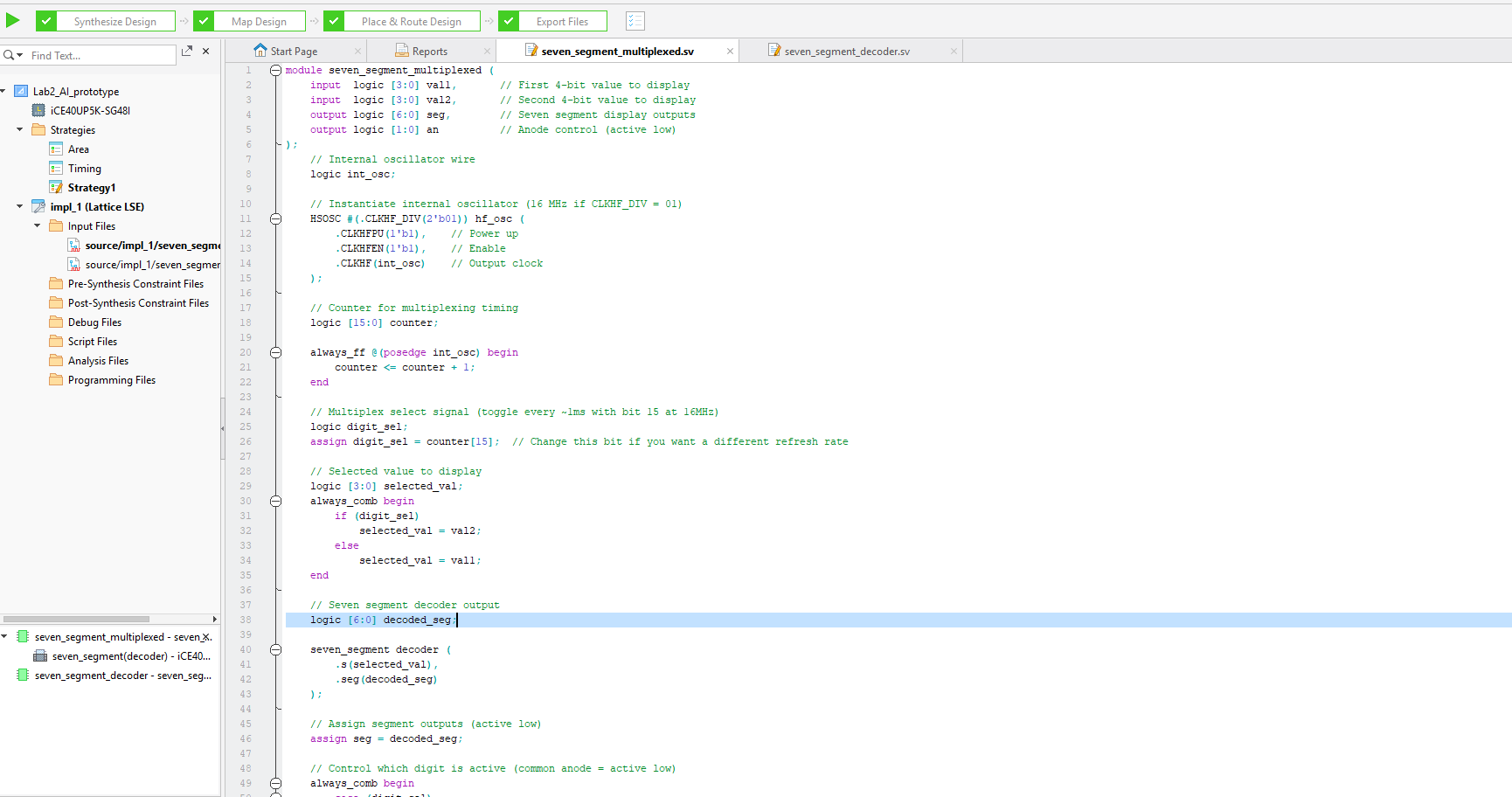
Task: Click the search magnifier icon
Action: point(9,55)
